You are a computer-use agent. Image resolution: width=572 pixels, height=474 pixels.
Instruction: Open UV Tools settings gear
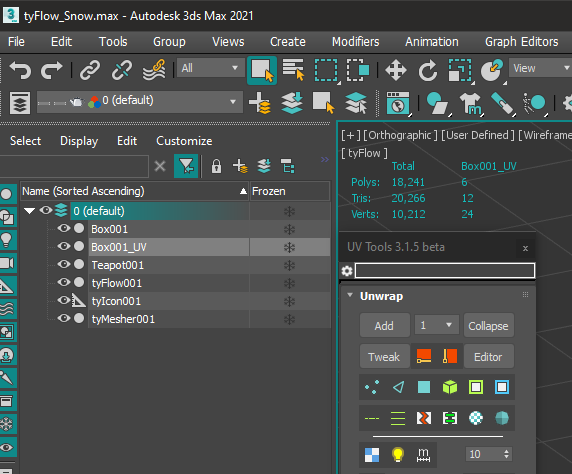pos(347,271)
